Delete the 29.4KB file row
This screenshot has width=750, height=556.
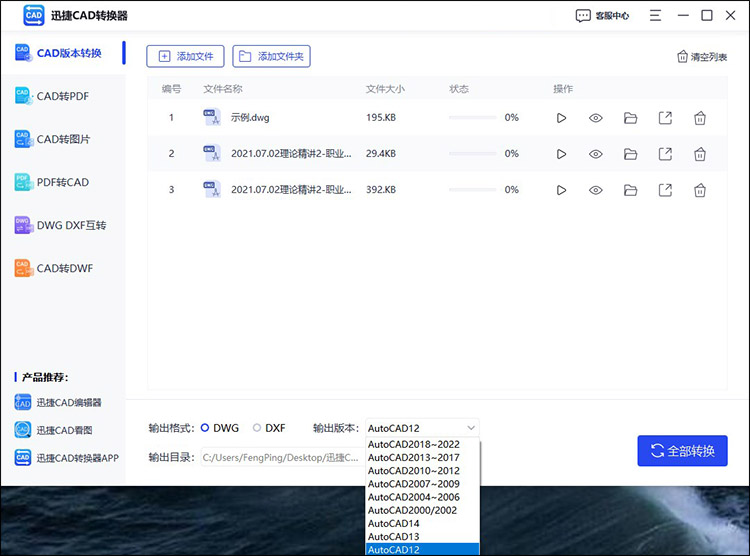coord(700,154)
